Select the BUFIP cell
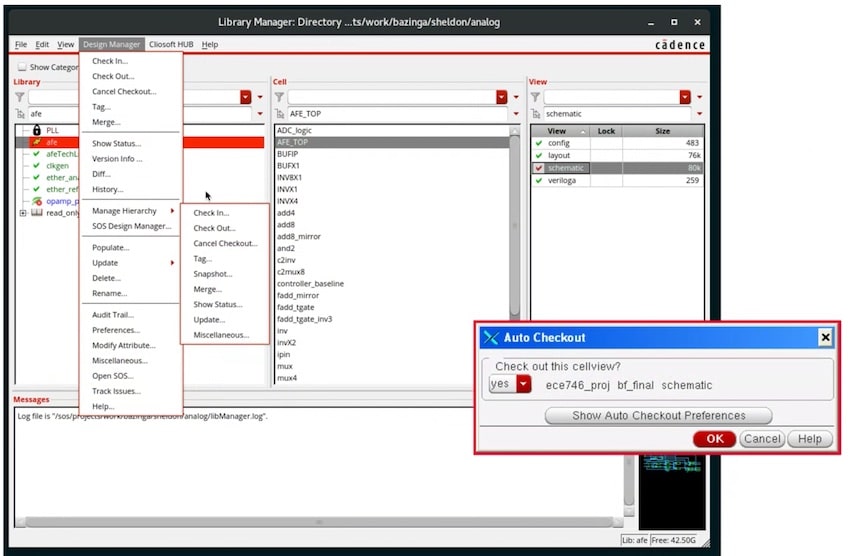850x556 pixels. 287,154
